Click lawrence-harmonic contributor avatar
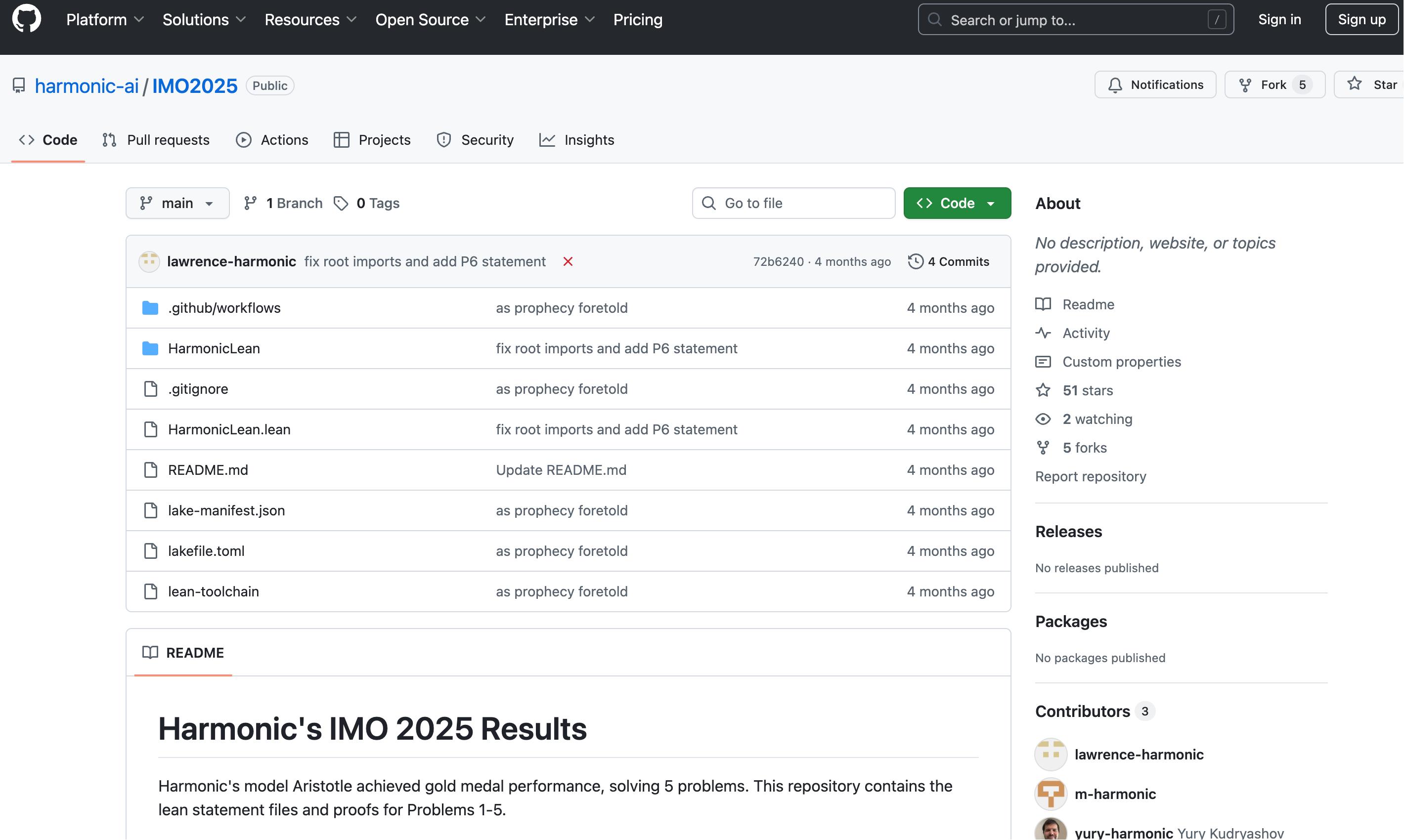This screenshot has height=840, width=1404. coord(1050,755)
